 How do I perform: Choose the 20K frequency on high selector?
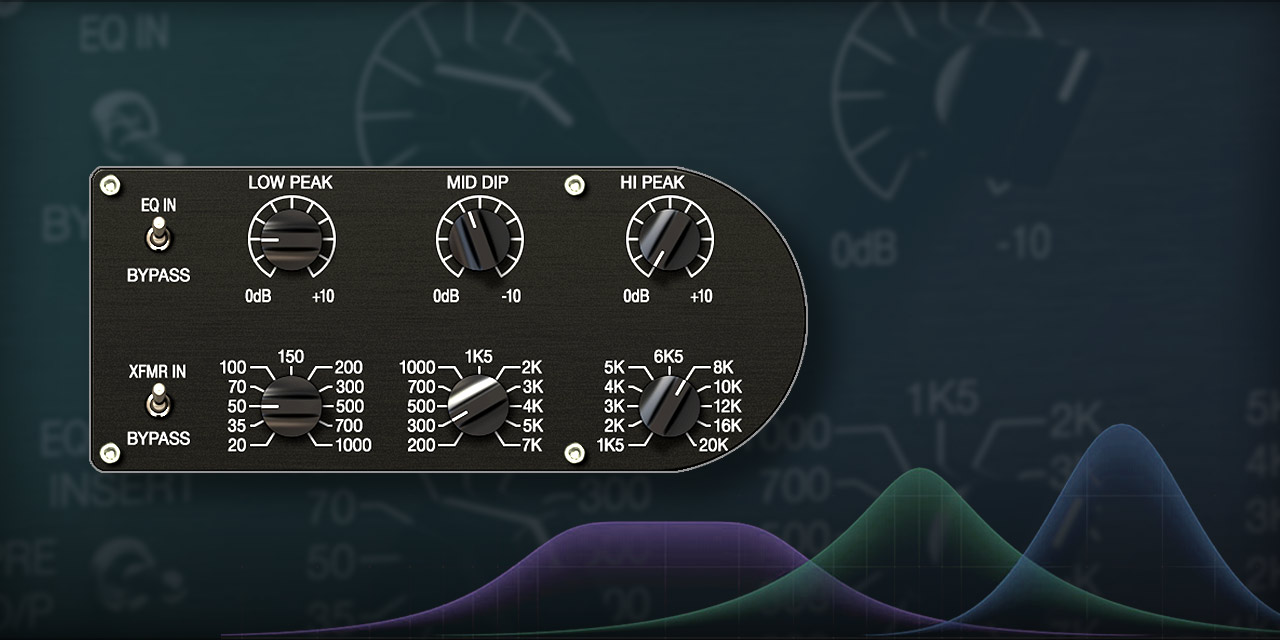[712, 446]
